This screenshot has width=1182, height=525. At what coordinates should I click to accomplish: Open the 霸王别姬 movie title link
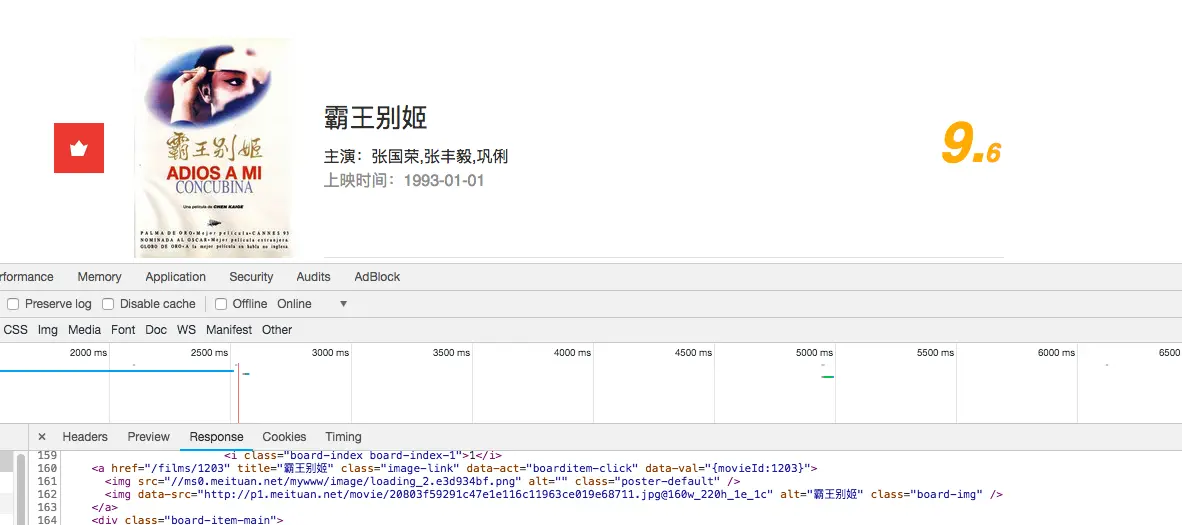[375, 118]
